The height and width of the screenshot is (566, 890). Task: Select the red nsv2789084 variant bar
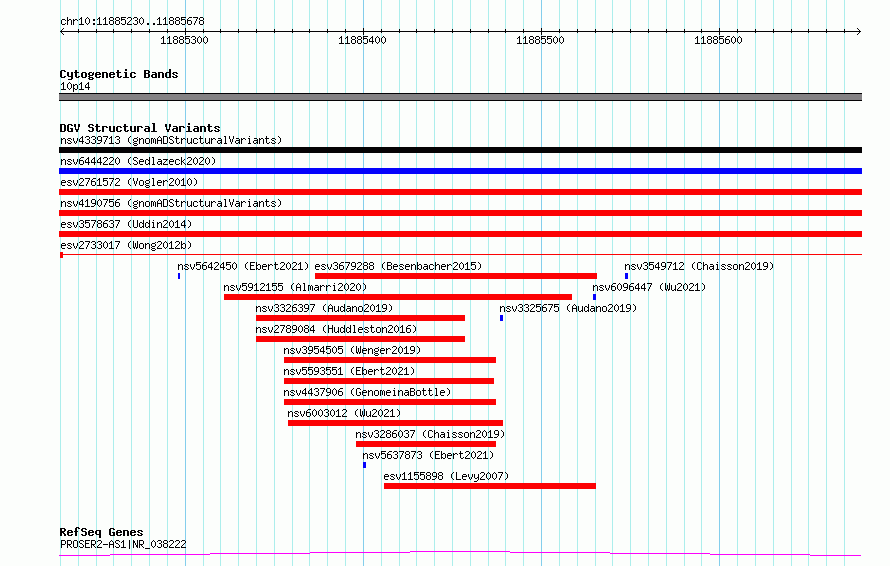(x=360, y=339)
